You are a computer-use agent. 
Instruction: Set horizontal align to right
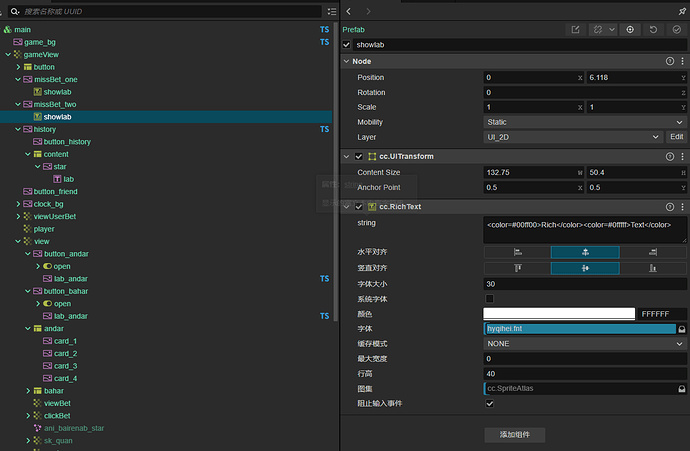point(653,252)
